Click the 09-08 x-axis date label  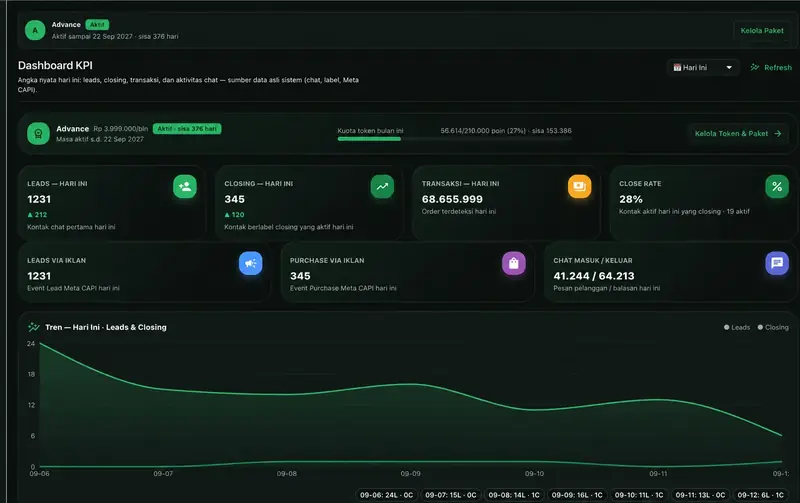pyautogui.click(x=287, y=473)
